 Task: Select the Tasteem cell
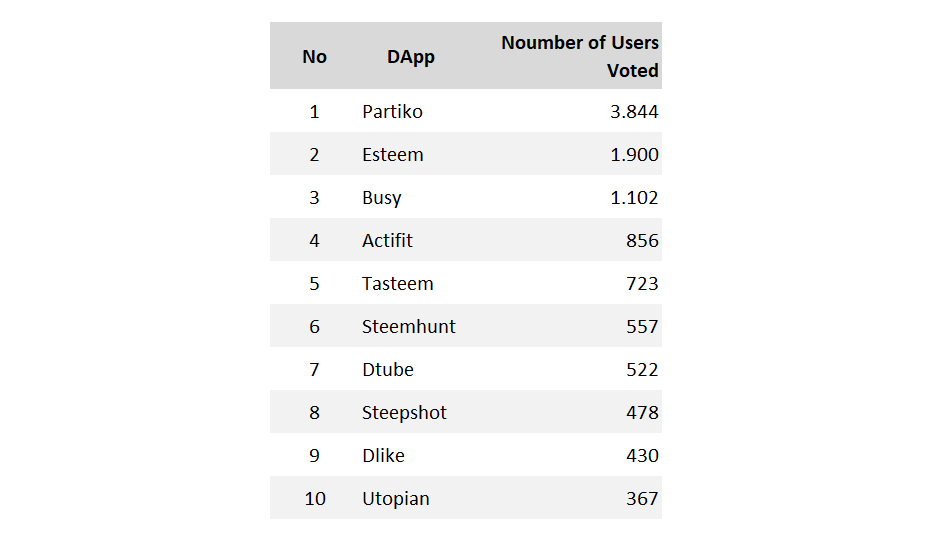point(398,284)
